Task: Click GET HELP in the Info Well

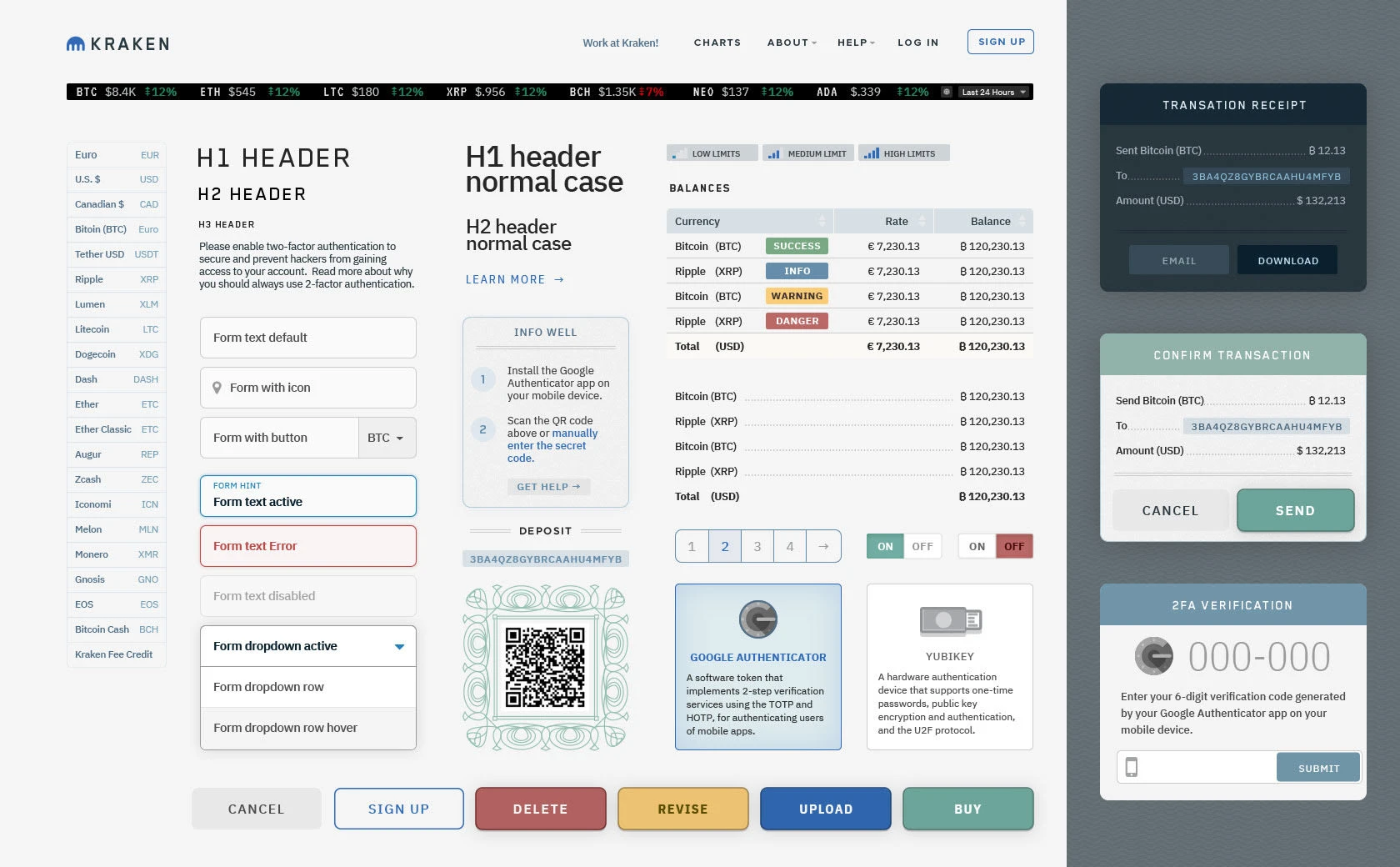Action: pyautogui.click(x=548, y=487)
